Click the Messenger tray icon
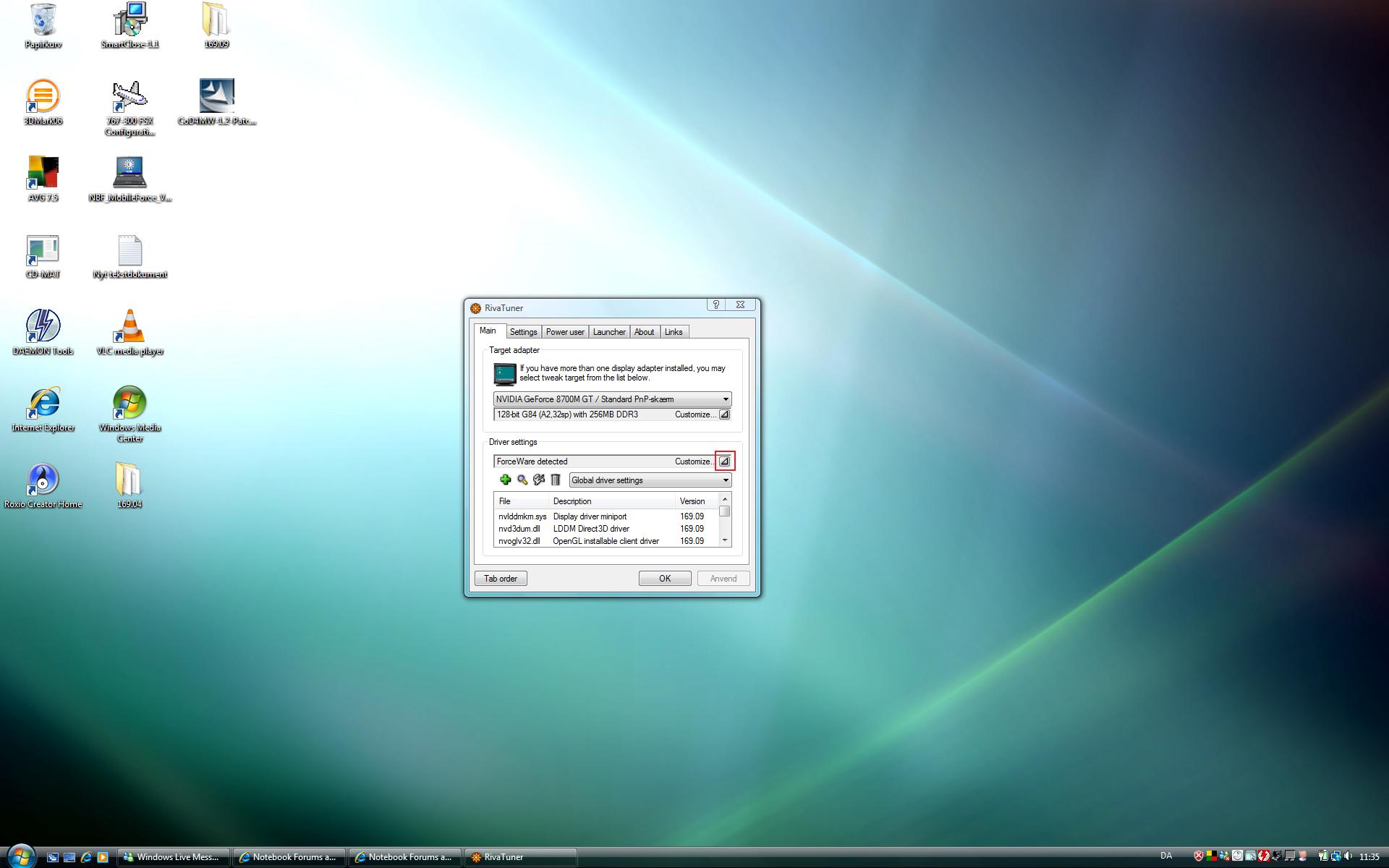This screenshot has height=868, width=1389. [1225, 856]
